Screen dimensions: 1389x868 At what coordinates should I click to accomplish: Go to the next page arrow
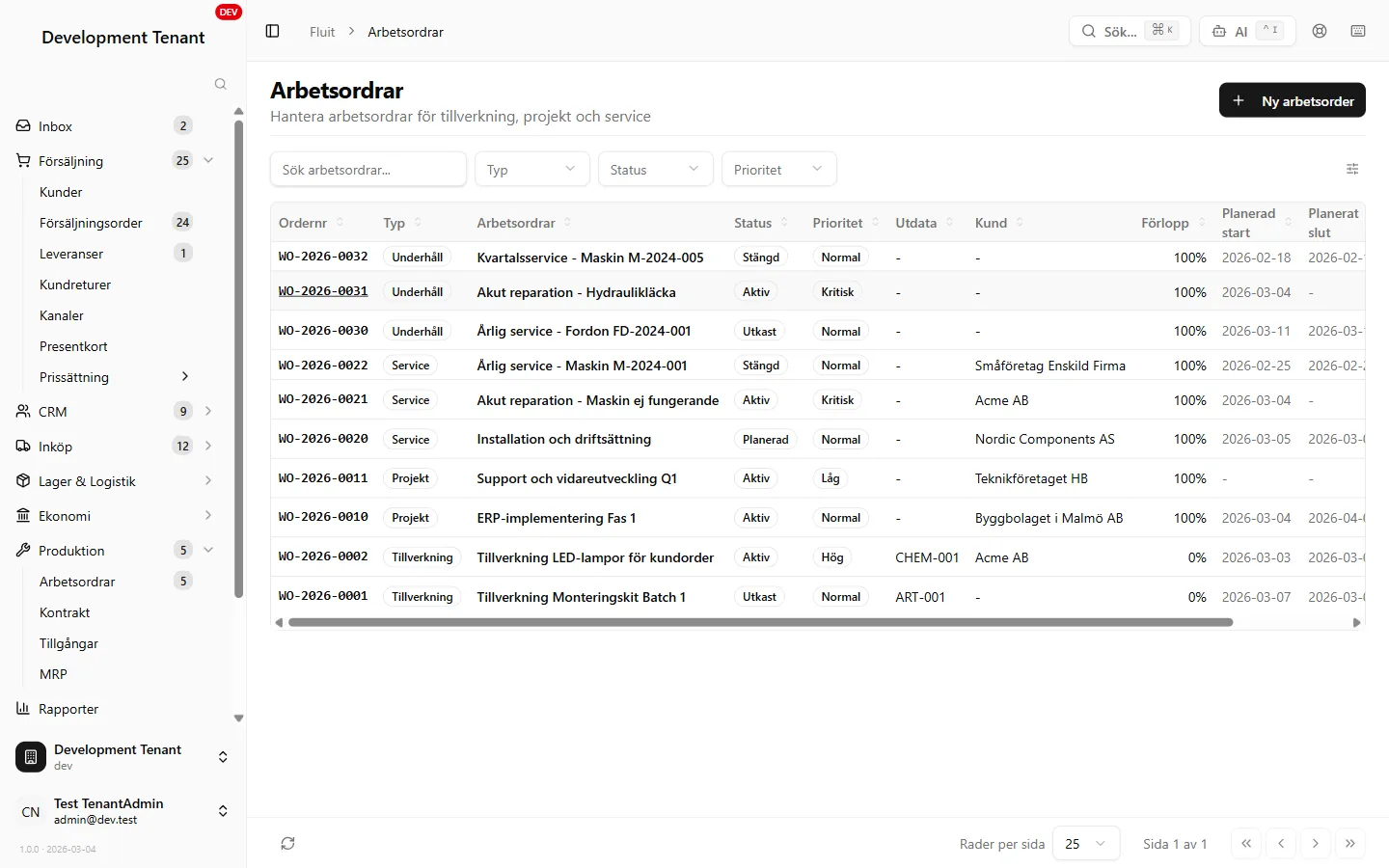click(x=1316, y=843)
